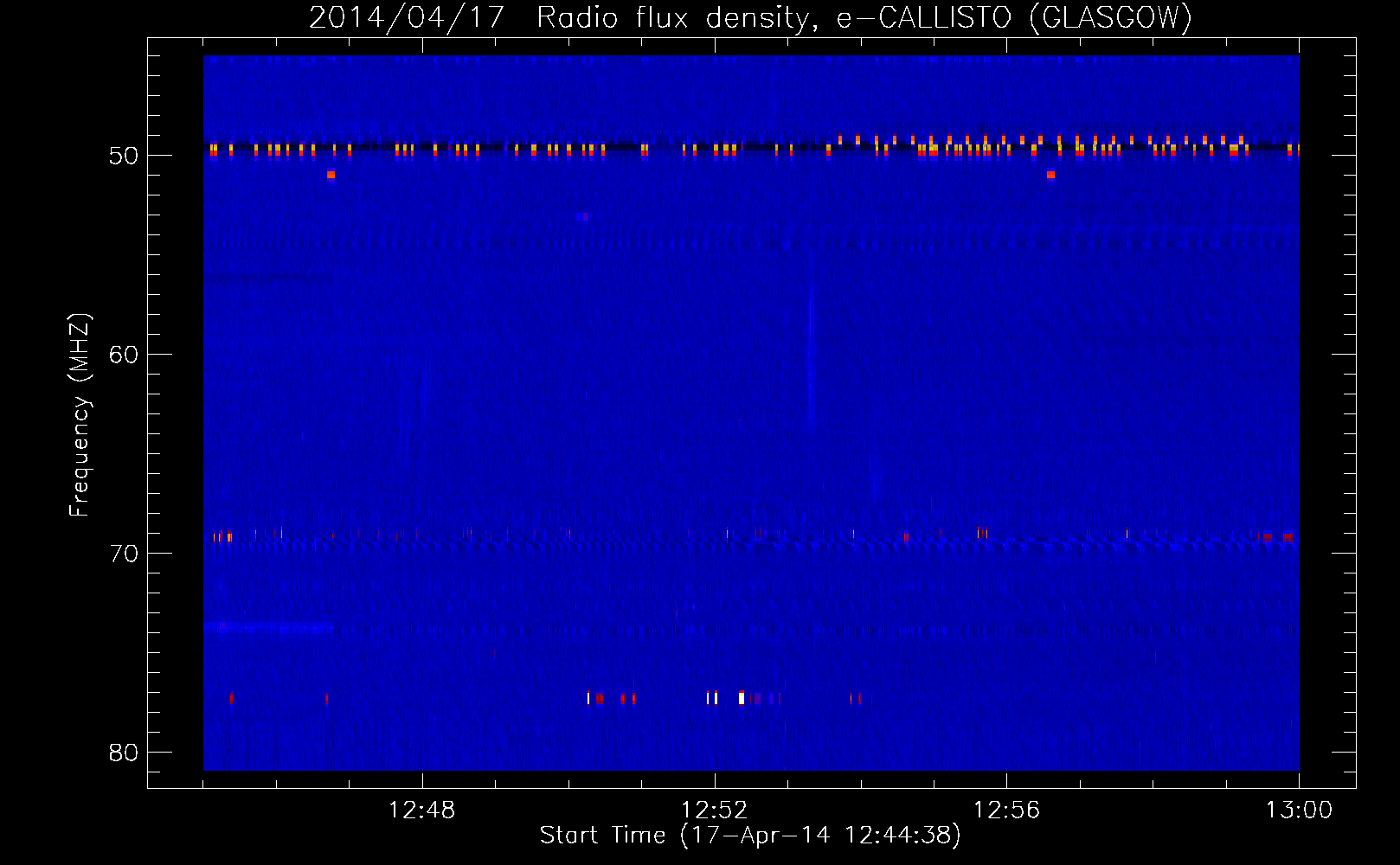Image resolution: width=1400 pixels, height=865 pixels.
Task: Click the 12:48 time tick label
Action: 422,811
